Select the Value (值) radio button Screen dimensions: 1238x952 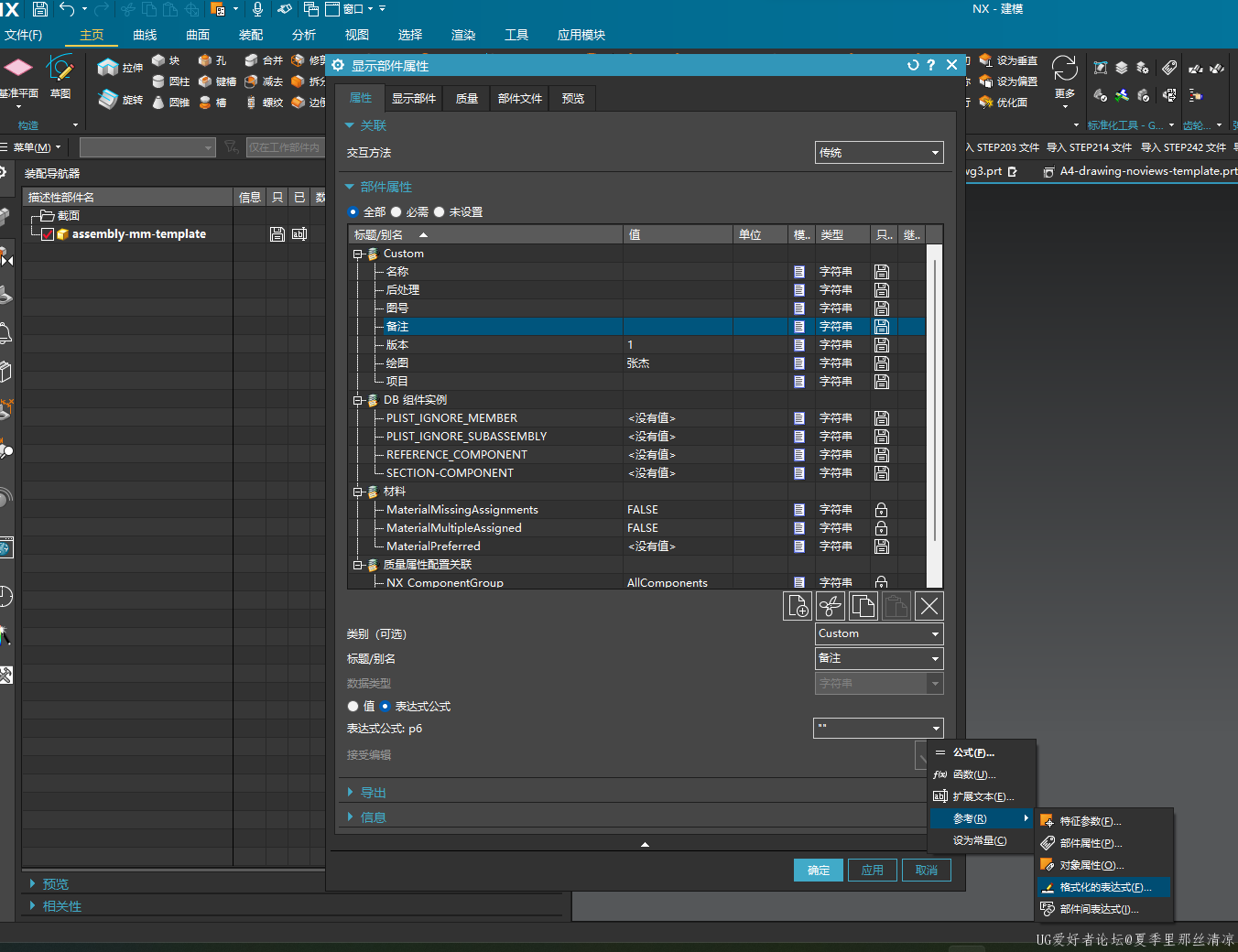point(353,707)
